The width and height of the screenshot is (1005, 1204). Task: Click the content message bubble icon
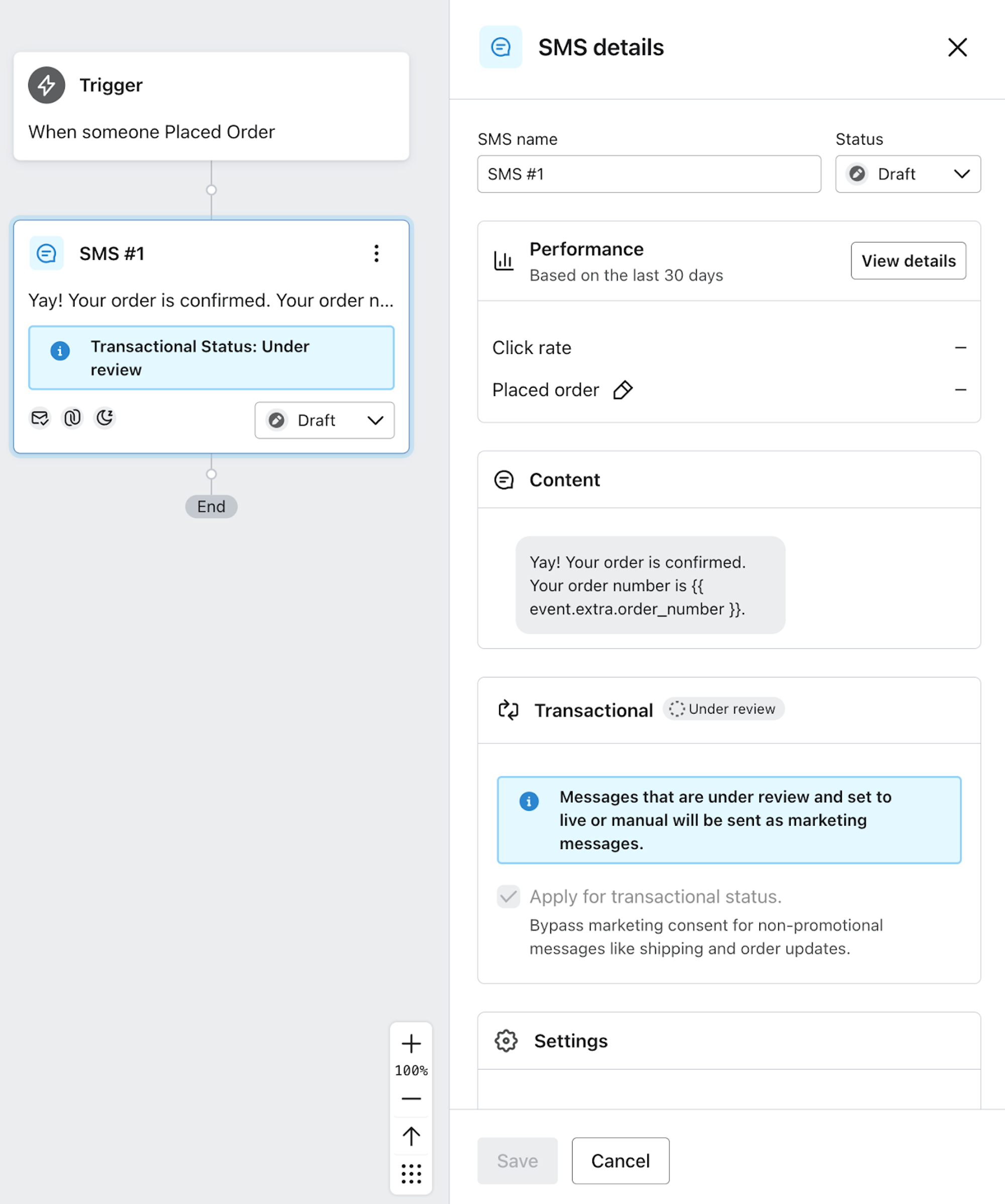pos(504,480)
